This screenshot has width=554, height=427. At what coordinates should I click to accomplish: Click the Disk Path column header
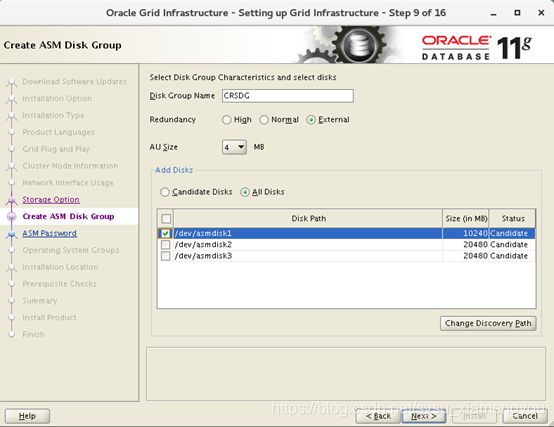click(x=308, y=219)
